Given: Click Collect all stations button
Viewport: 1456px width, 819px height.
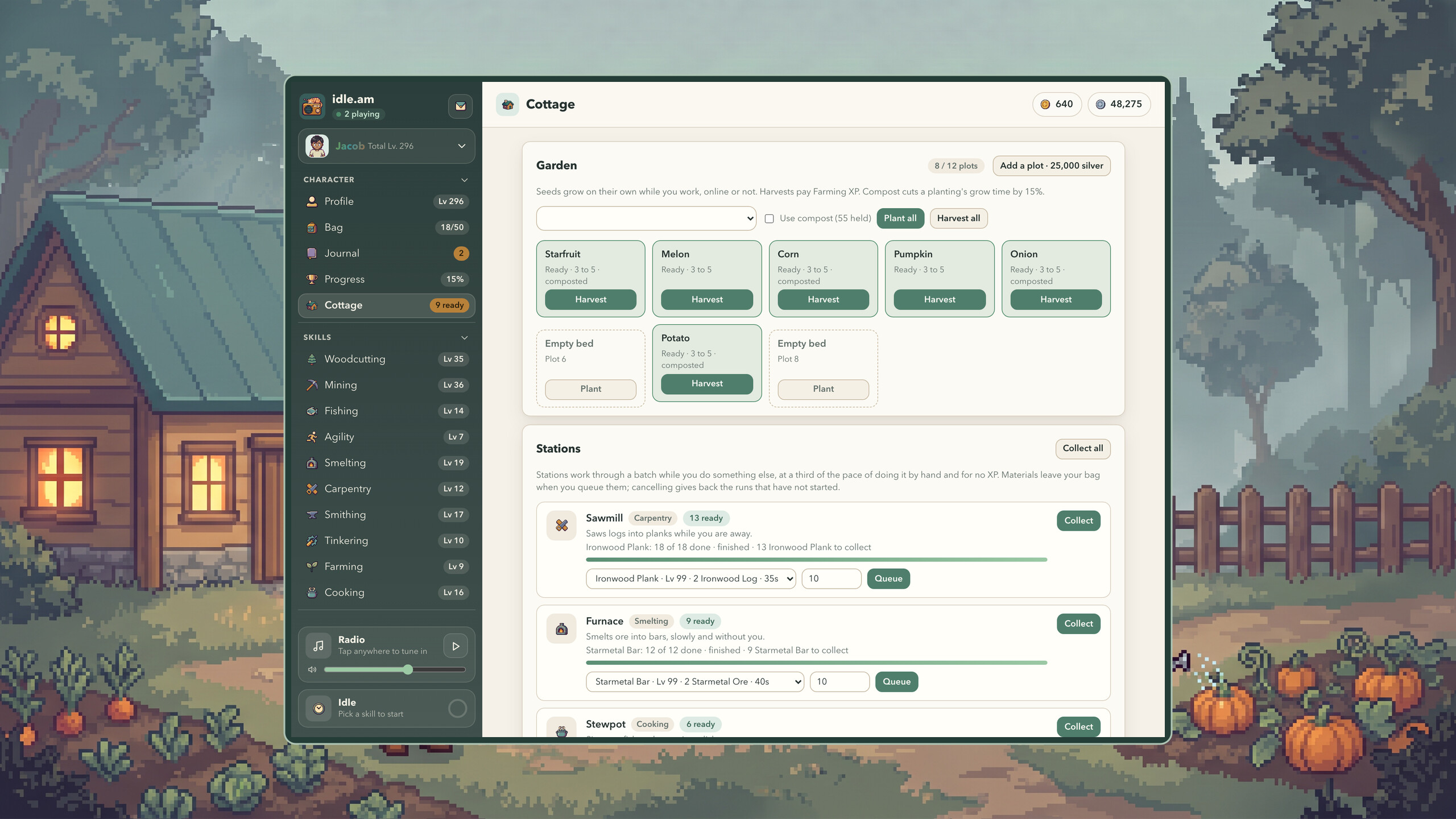Looking at the screenshot, I should tap(1083, 448).
